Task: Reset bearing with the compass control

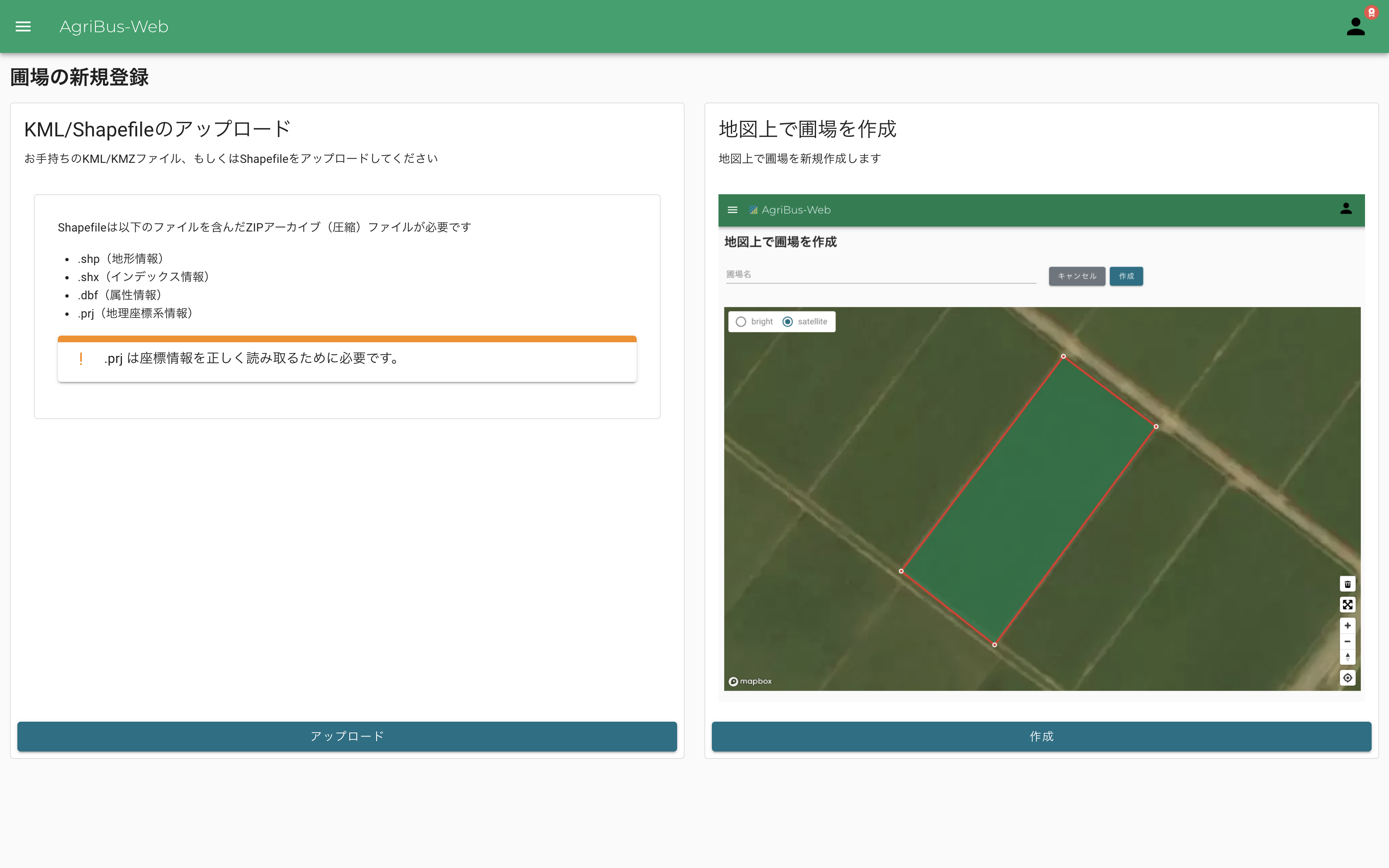Action: tap(1347, 657)
